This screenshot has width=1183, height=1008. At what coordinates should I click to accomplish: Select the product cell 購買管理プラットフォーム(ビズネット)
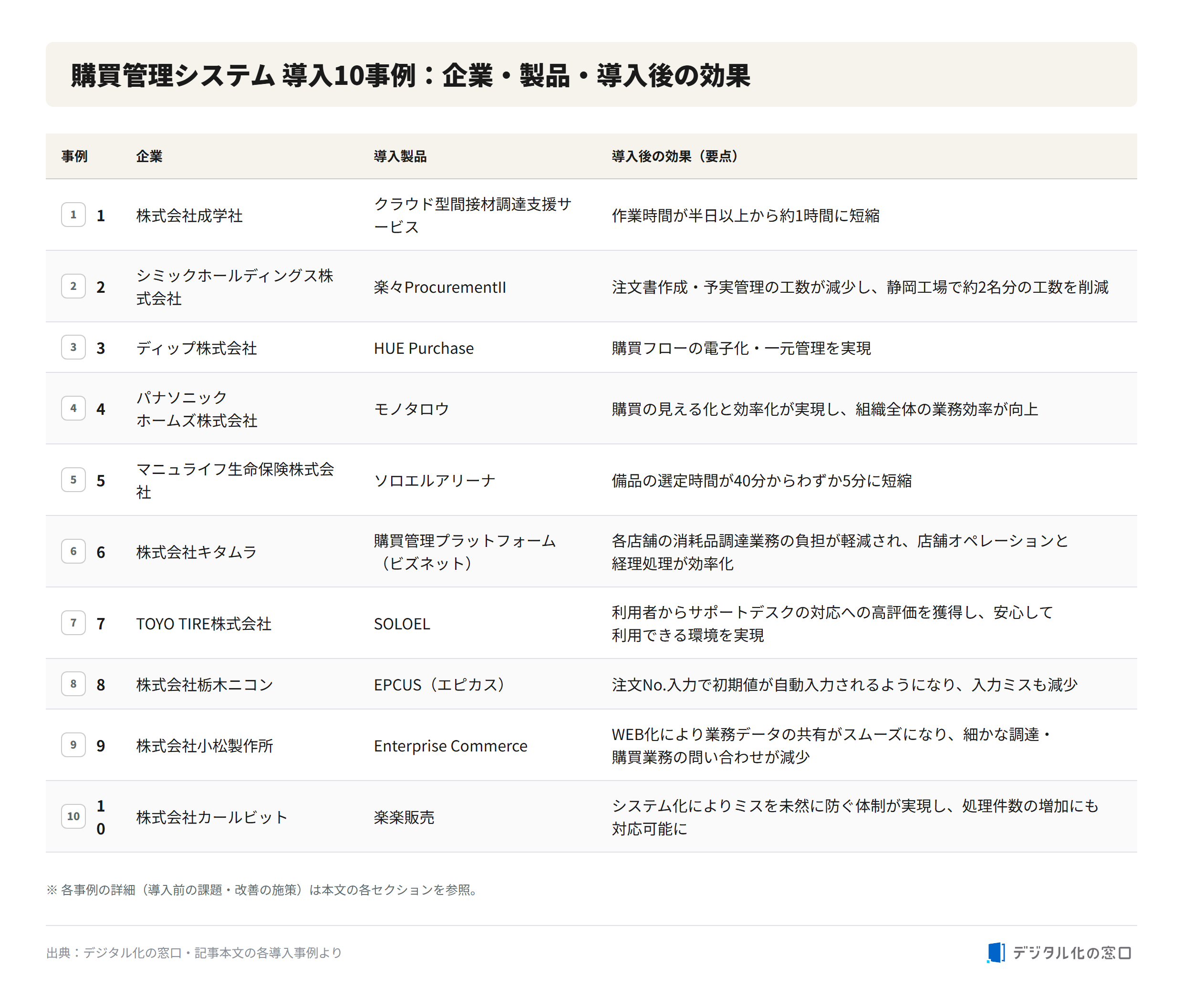[465, 551]
